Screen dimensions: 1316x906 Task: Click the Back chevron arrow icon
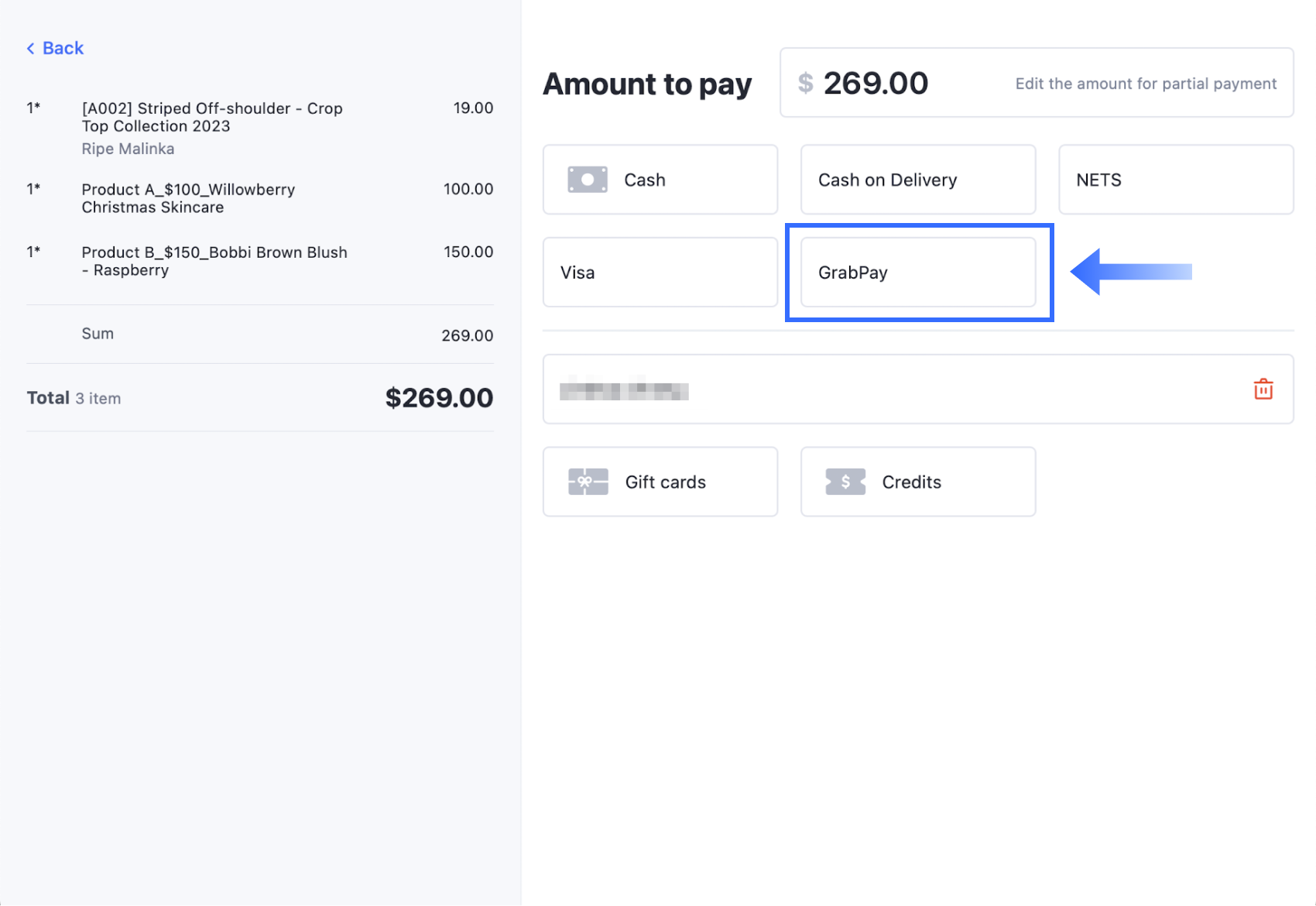[31, 49]
